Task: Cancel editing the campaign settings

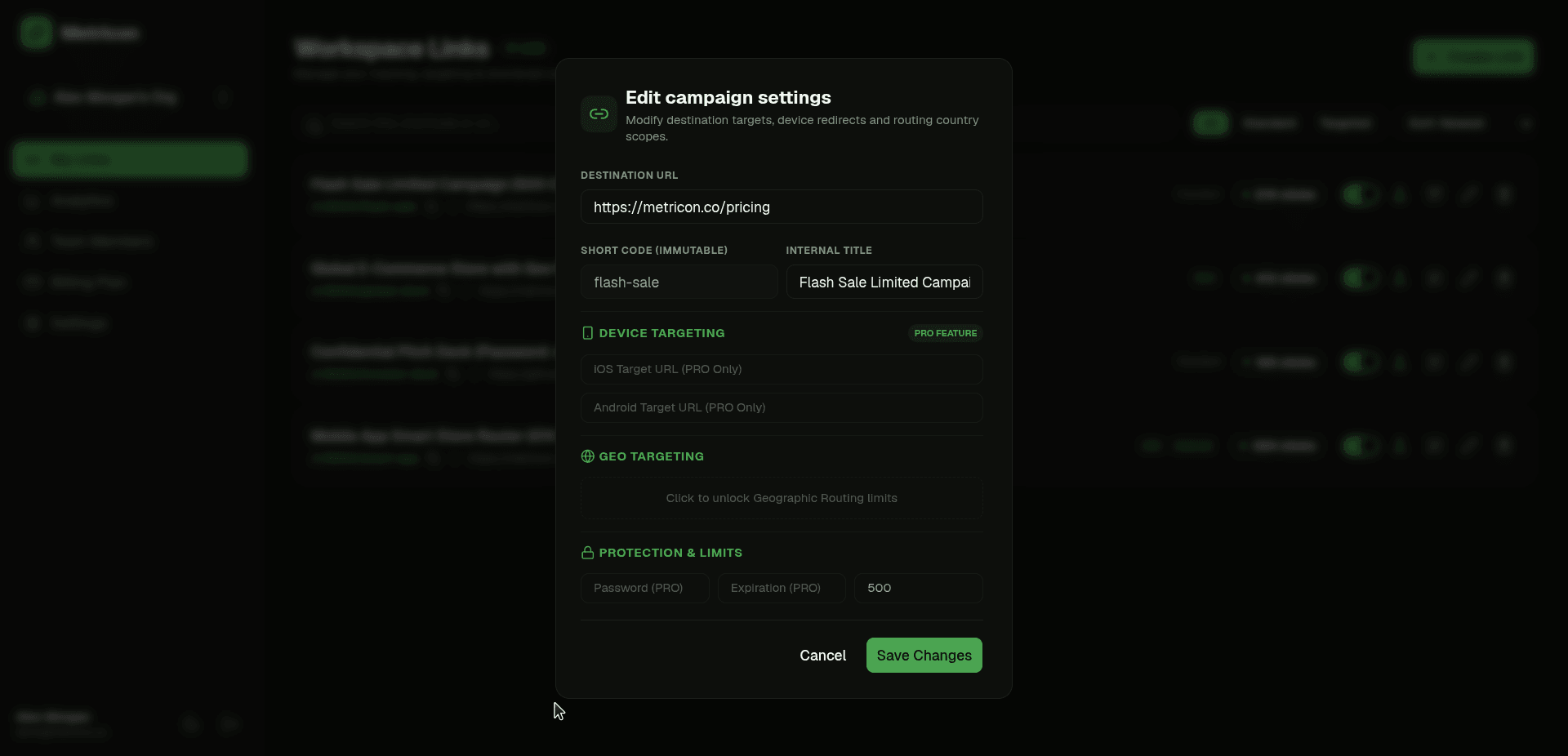Action: [x=822, y=656]
